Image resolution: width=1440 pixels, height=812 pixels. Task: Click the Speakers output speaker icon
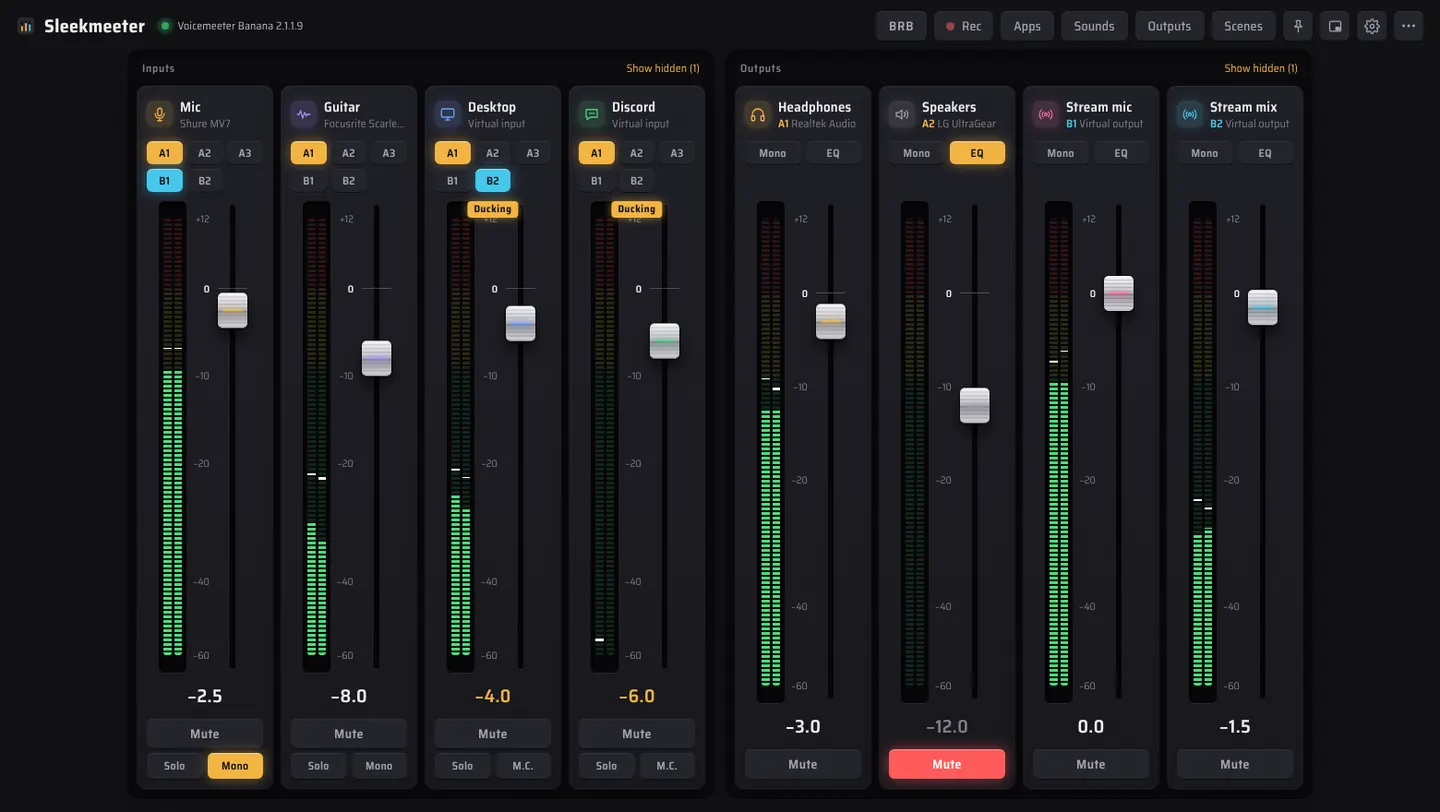tap(901, 114)
